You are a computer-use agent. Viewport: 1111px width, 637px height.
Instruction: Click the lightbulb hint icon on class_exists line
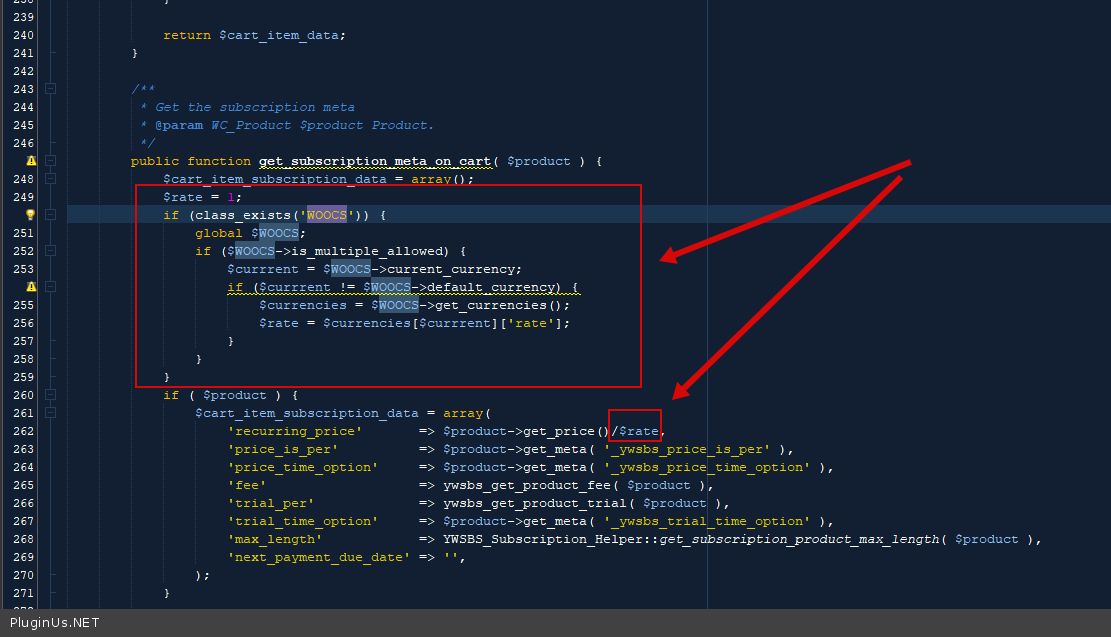31,215
